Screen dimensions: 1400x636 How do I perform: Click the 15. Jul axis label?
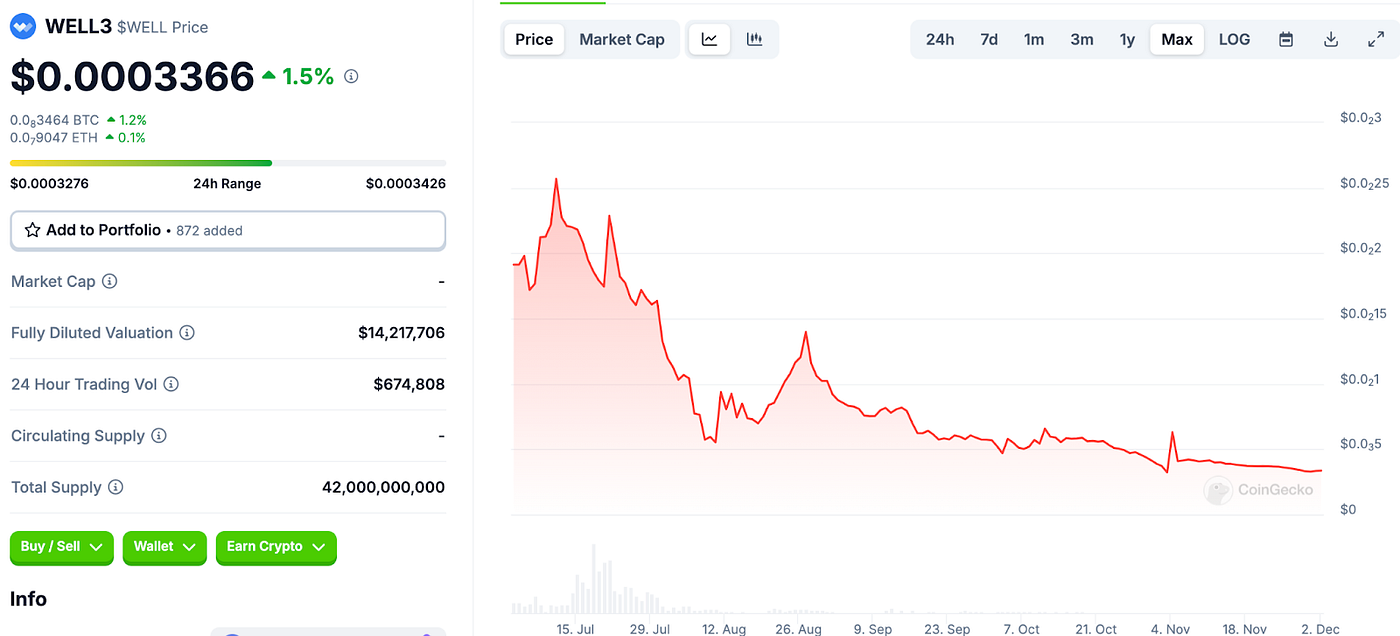click(576, 629)
